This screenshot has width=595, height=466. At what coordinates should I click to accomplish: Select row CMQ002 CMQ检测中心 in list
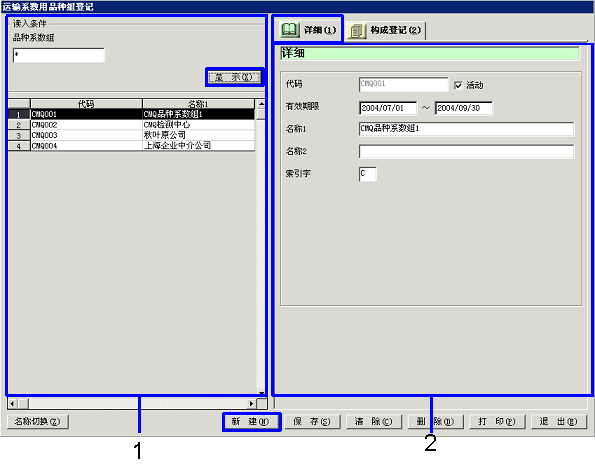(131, 125)
